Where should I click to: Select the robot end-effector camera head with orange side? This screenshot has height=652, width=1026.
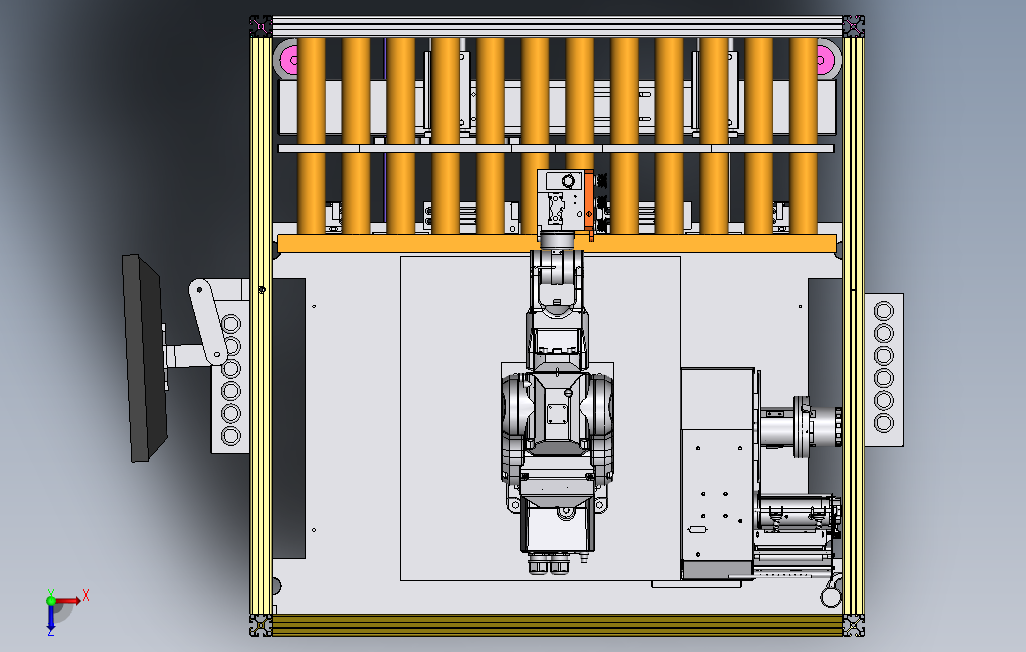click(565, 200)
